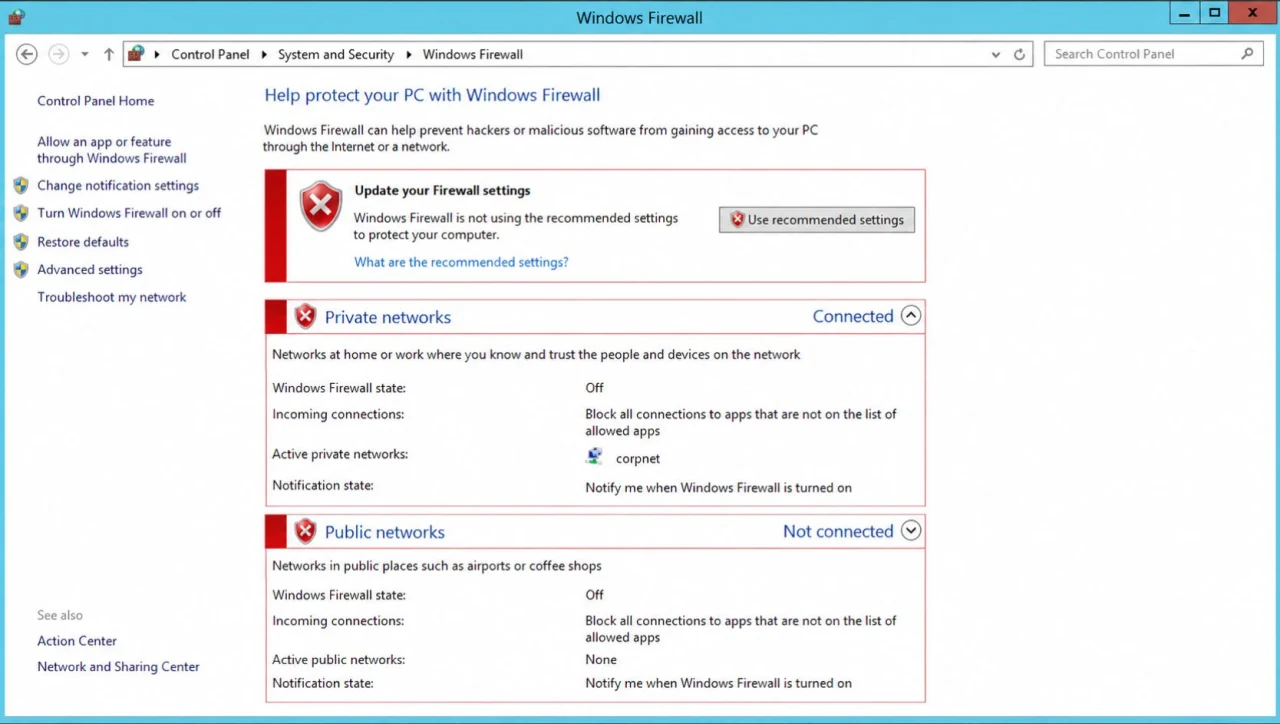The image size is (1280, 724).
Task: Select System and Security in breadcrumb
Action: [336, 54]
